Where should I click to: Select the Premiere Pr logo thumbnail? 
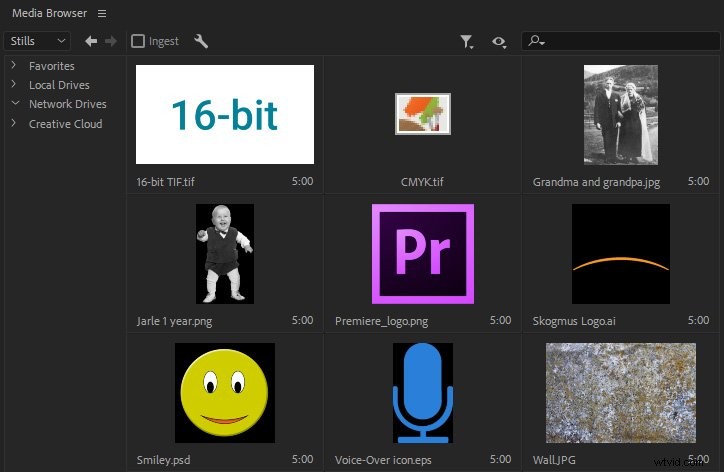[x=422, y=254]
